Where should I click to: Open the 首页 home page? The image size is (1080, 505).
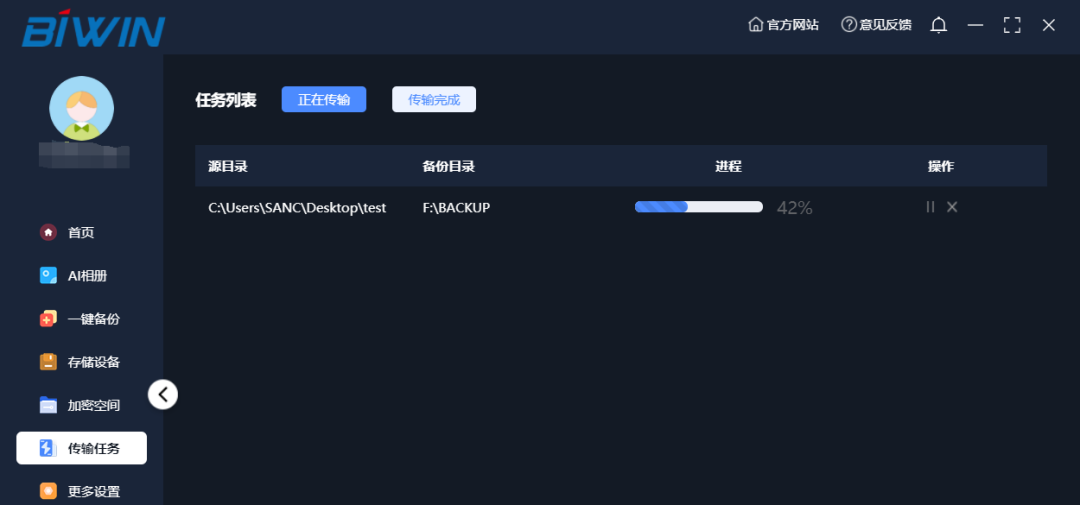[x=67, y=233]
